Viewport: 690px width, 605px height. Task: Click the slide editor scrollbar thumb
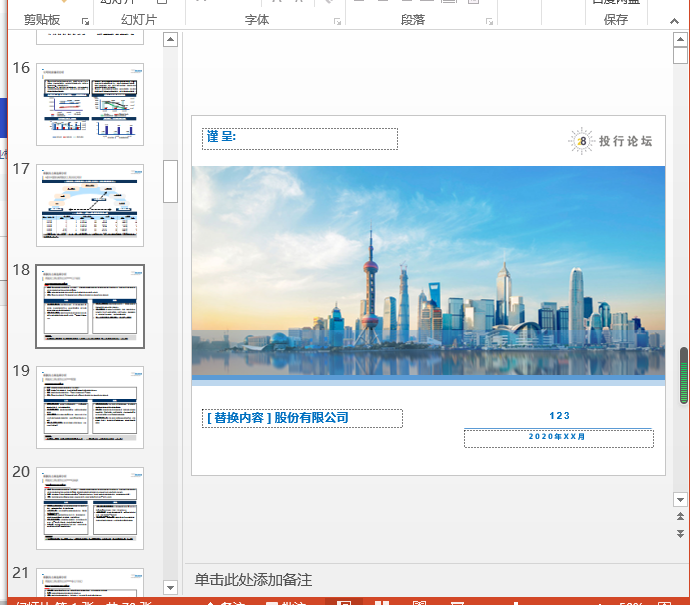(x=680, y=55)
